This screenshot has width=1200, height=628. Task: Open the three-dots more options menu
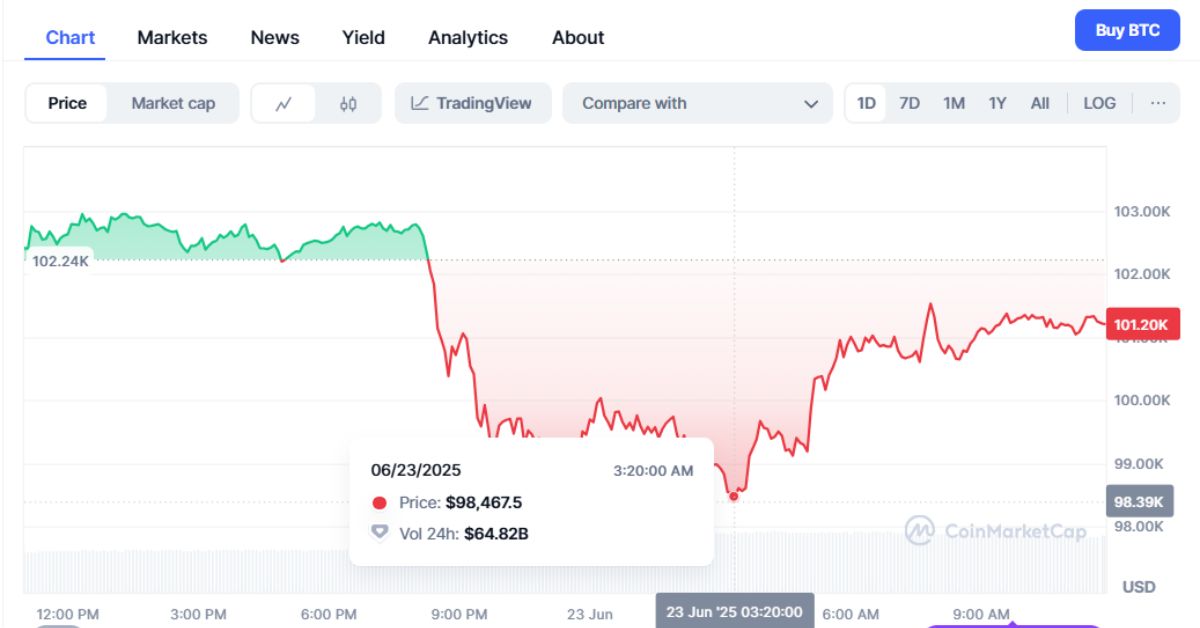point(1158,103)
